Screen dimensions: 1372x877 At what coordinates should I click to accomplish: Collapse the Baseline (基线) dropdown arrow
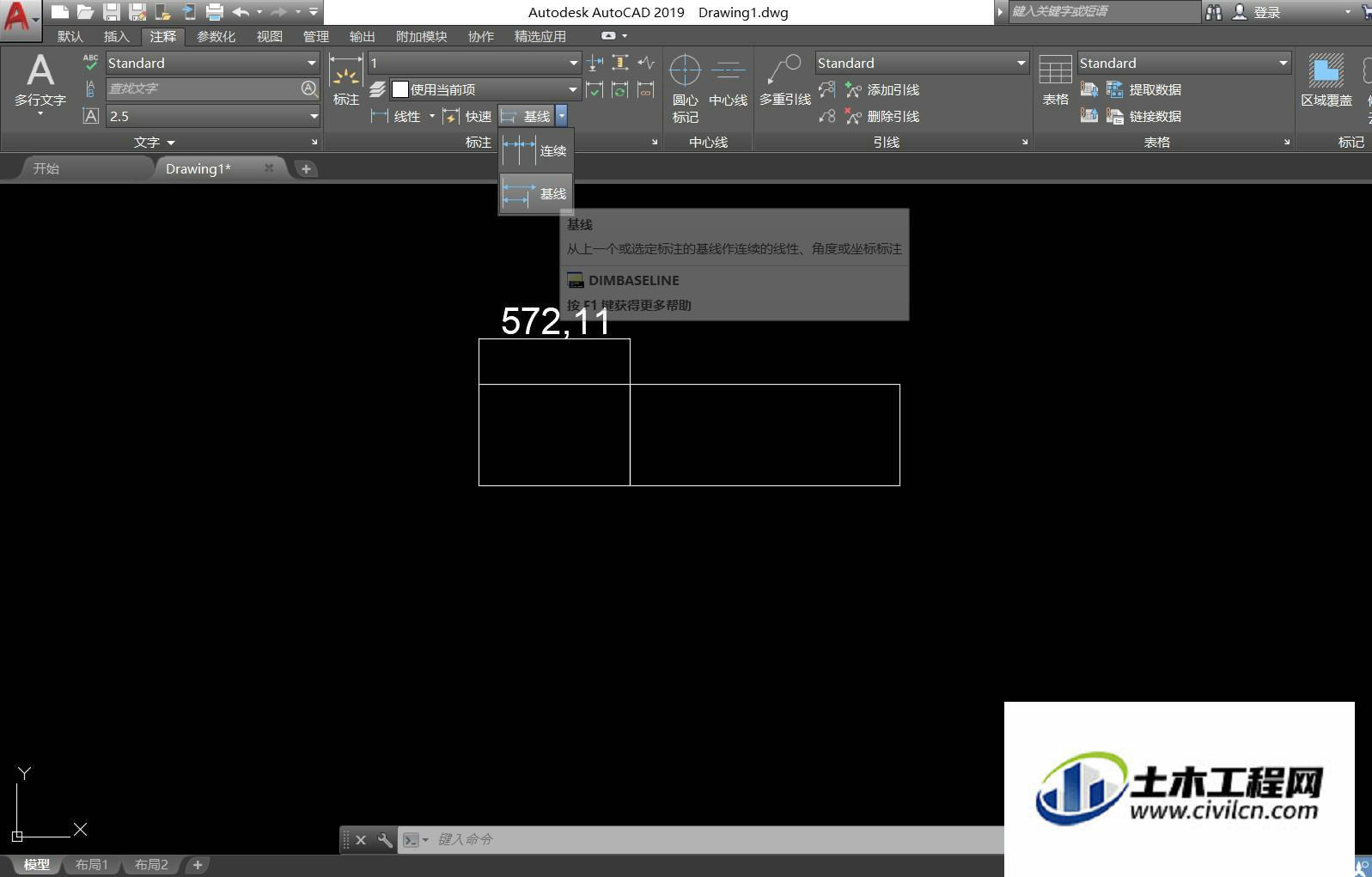[561, 116]
